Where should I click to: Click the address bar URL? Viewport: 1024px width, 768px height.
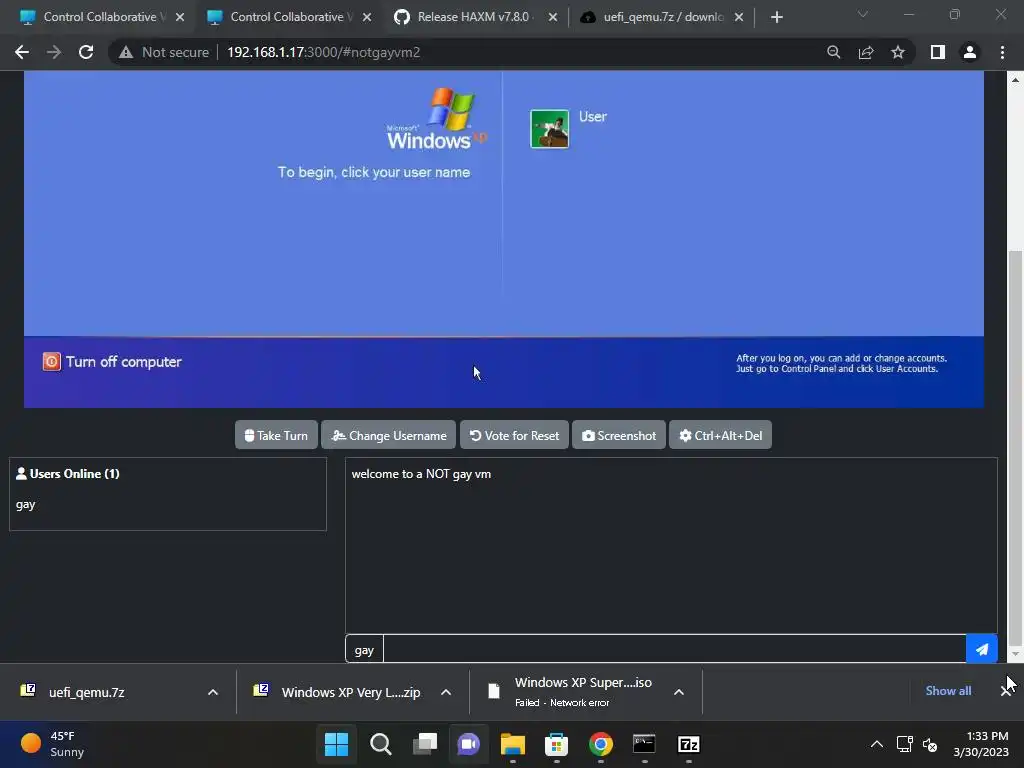323,52
